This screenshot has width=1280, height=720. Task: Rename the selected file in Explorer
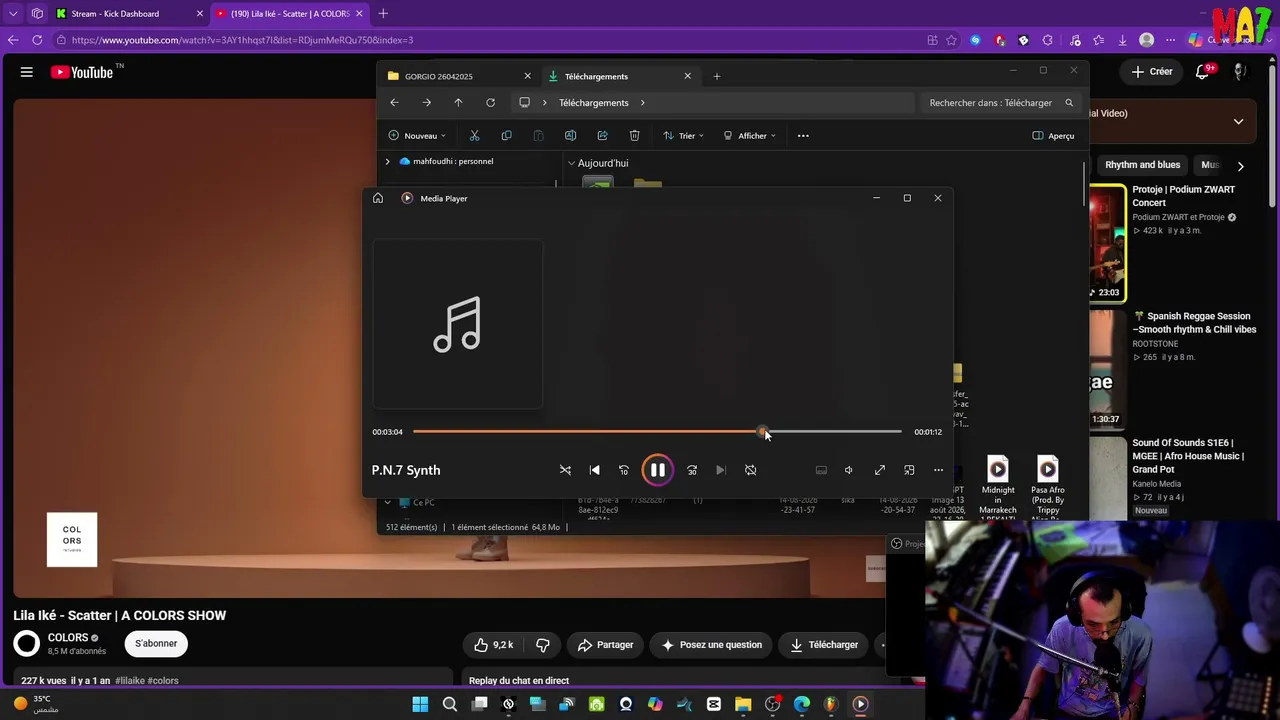pyautogui.click(x=570, y=136)
